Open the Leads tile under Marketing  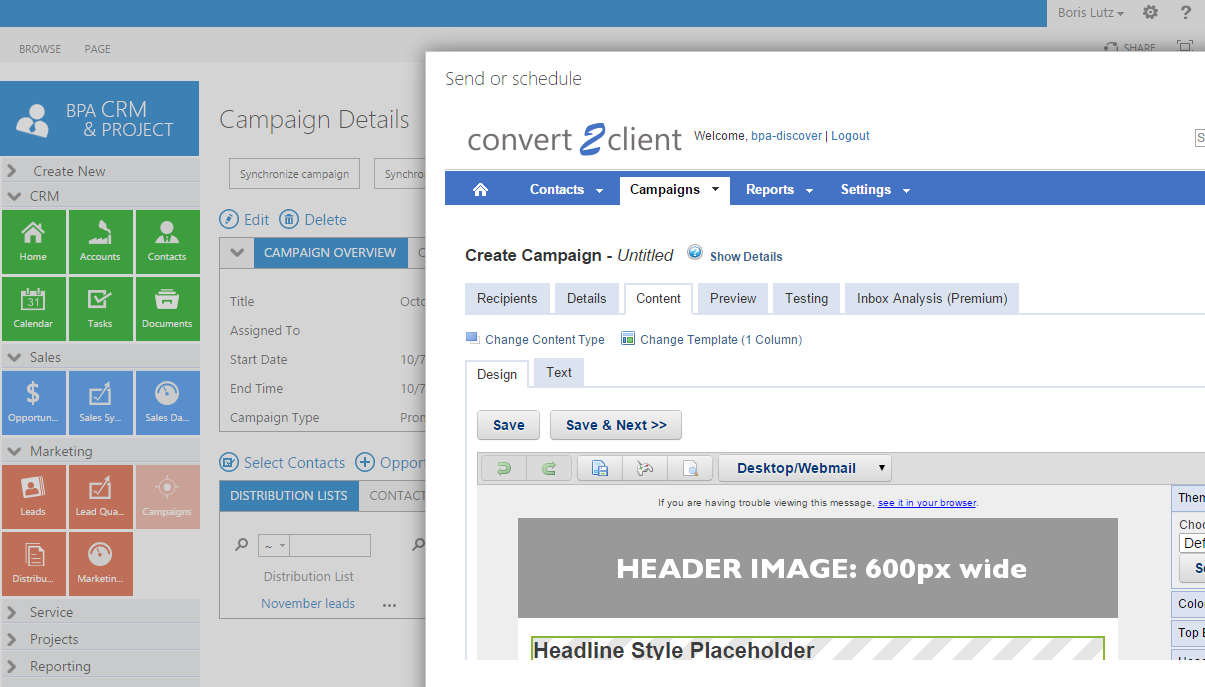tap(33, 497)
